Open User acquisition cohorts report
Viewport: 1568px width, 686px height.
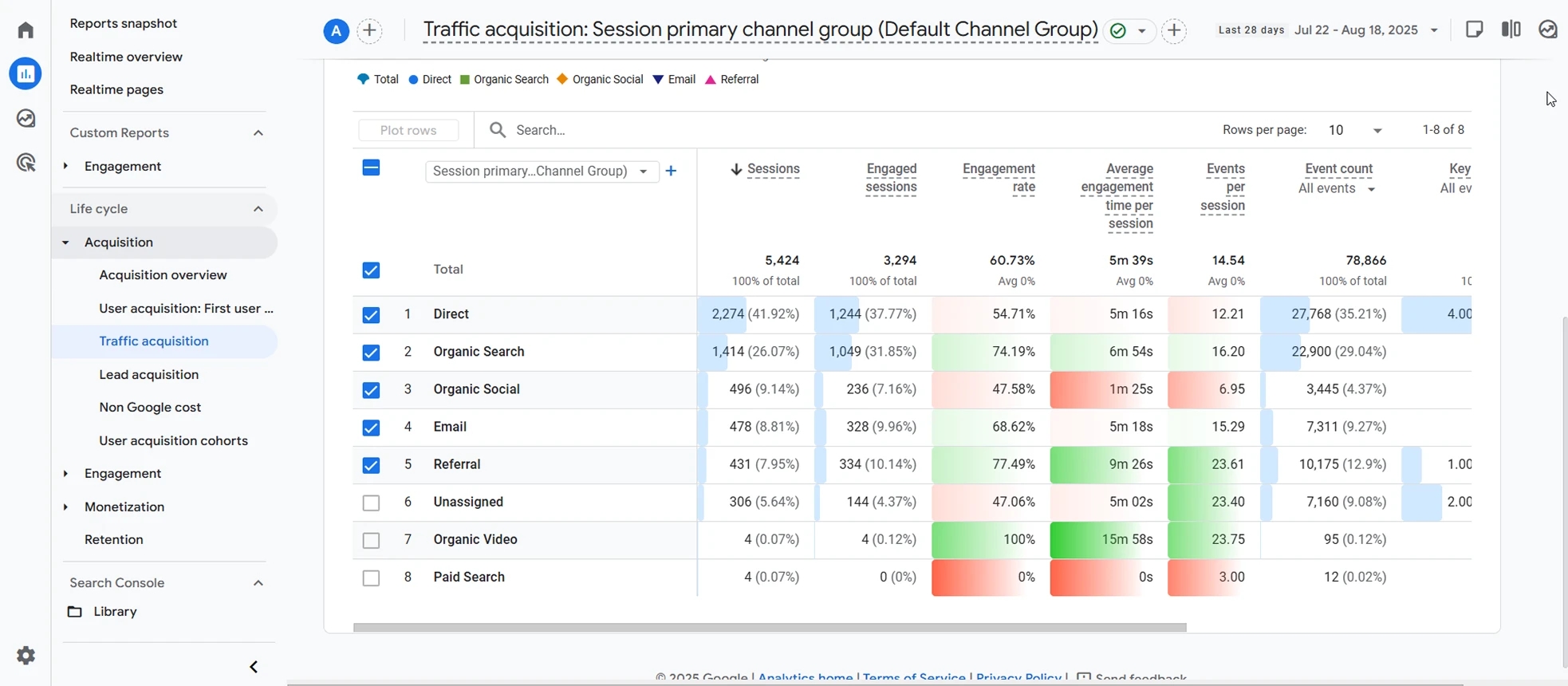click(173, 441)
